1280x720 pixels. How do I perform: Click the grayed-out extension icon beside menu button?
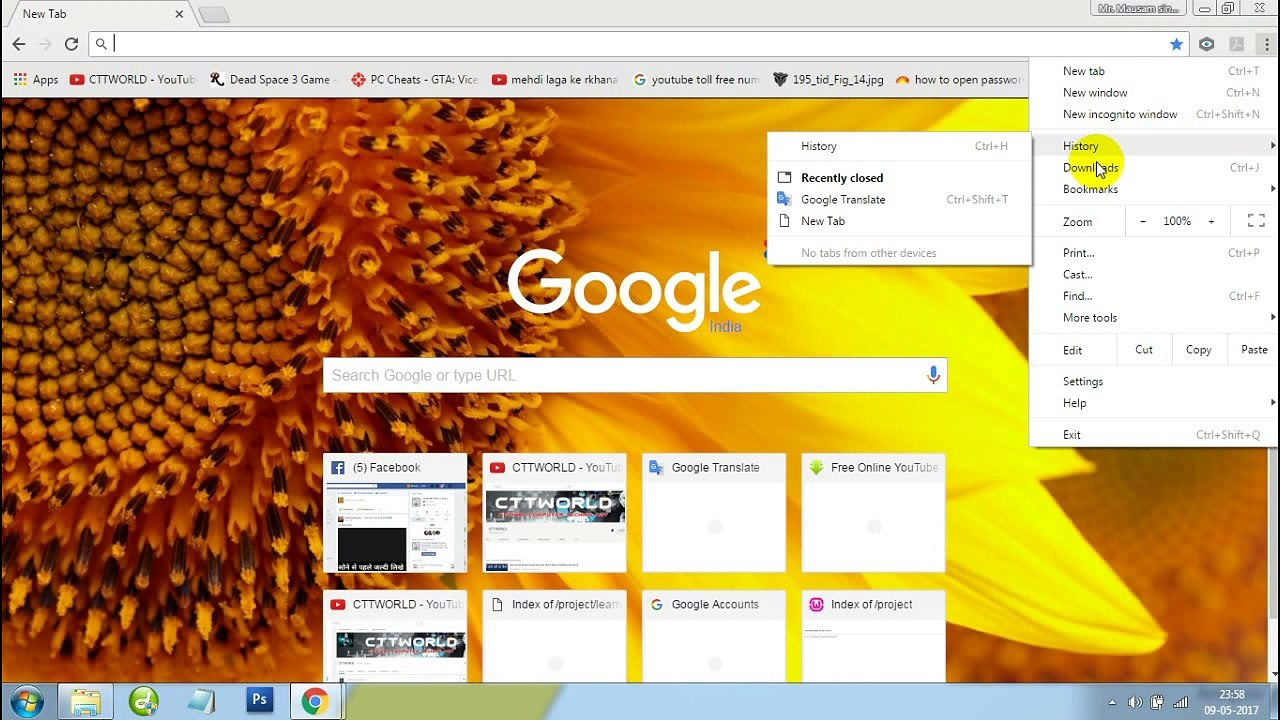(x=1237, y=44)
